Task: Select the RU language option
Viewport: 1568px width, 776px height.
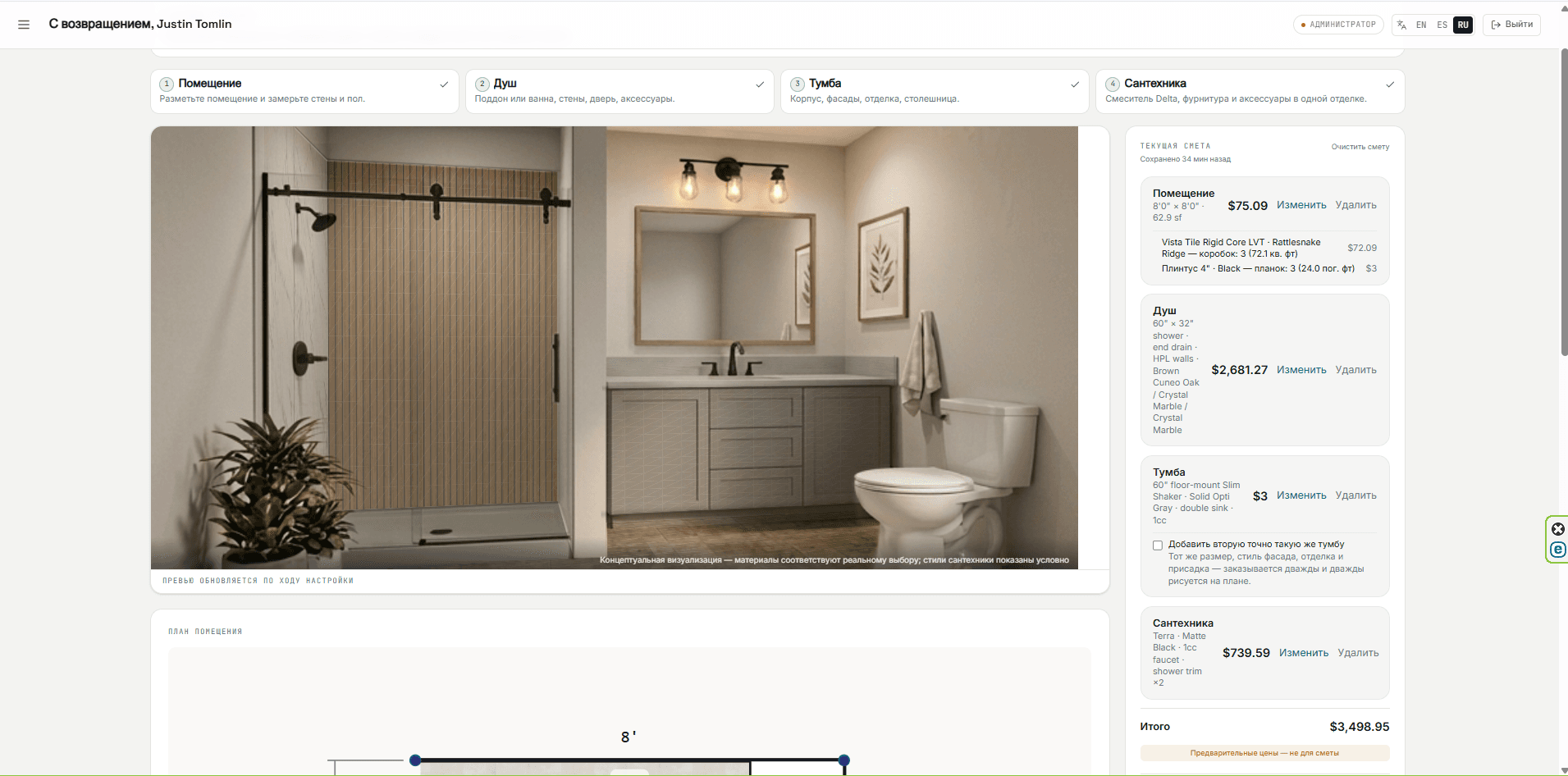Action: tap(1463, 25)
